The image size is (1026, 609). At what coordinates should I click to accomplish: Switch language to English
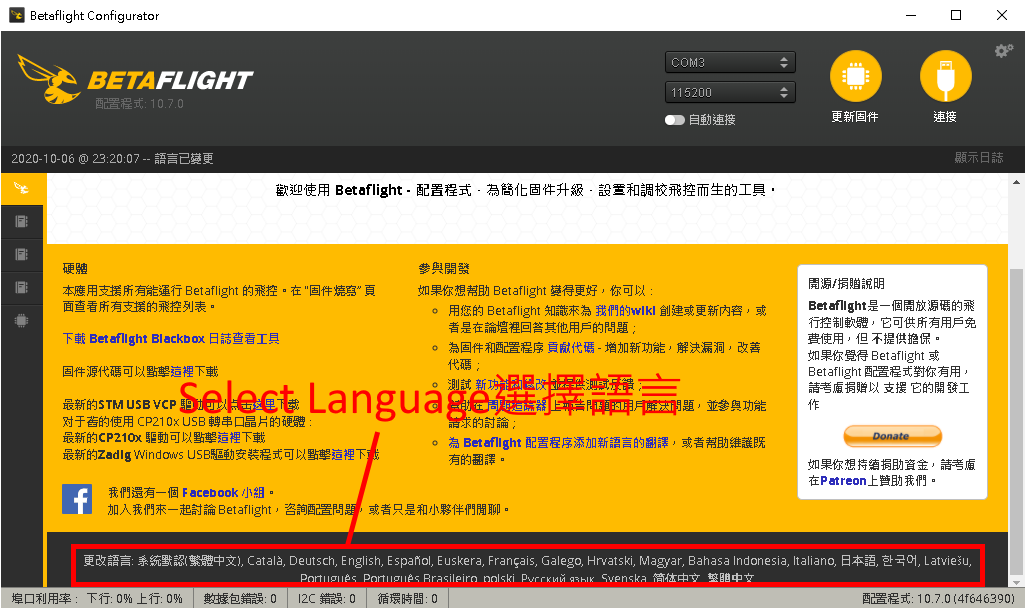(x=361, y=561)
